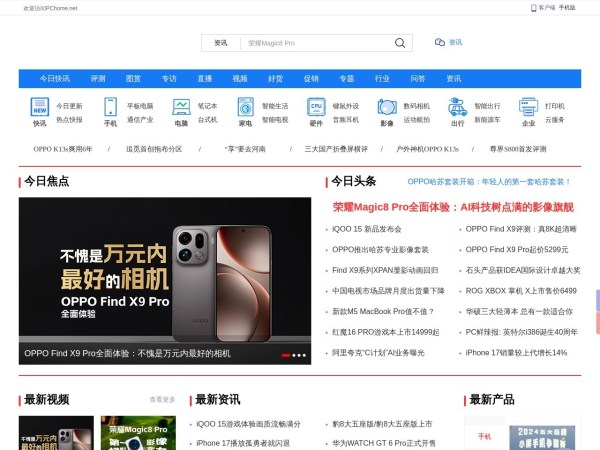Open 平板电脑 sub-category link
Screen dimensions: 600x450
(140, 106)
